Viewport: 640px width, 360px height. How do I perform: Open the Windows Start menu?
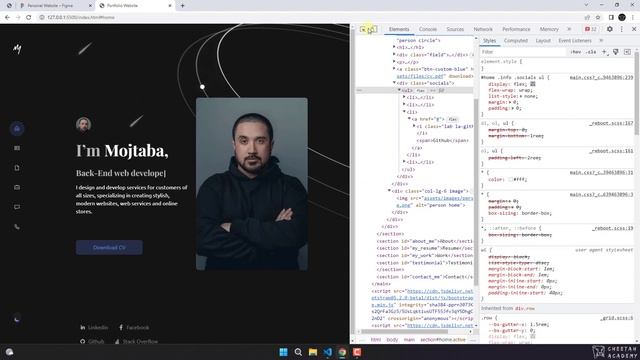[x=283, y=352]
